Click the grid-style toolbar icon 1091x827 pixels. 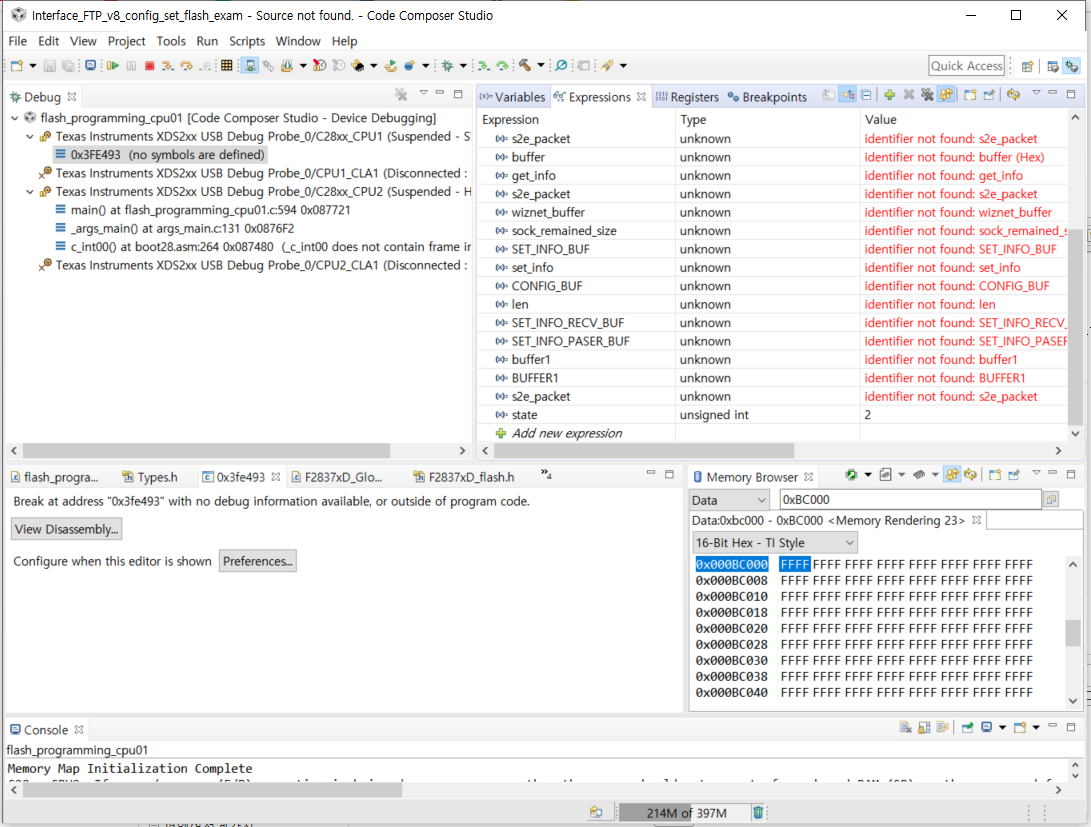[227, 65]
